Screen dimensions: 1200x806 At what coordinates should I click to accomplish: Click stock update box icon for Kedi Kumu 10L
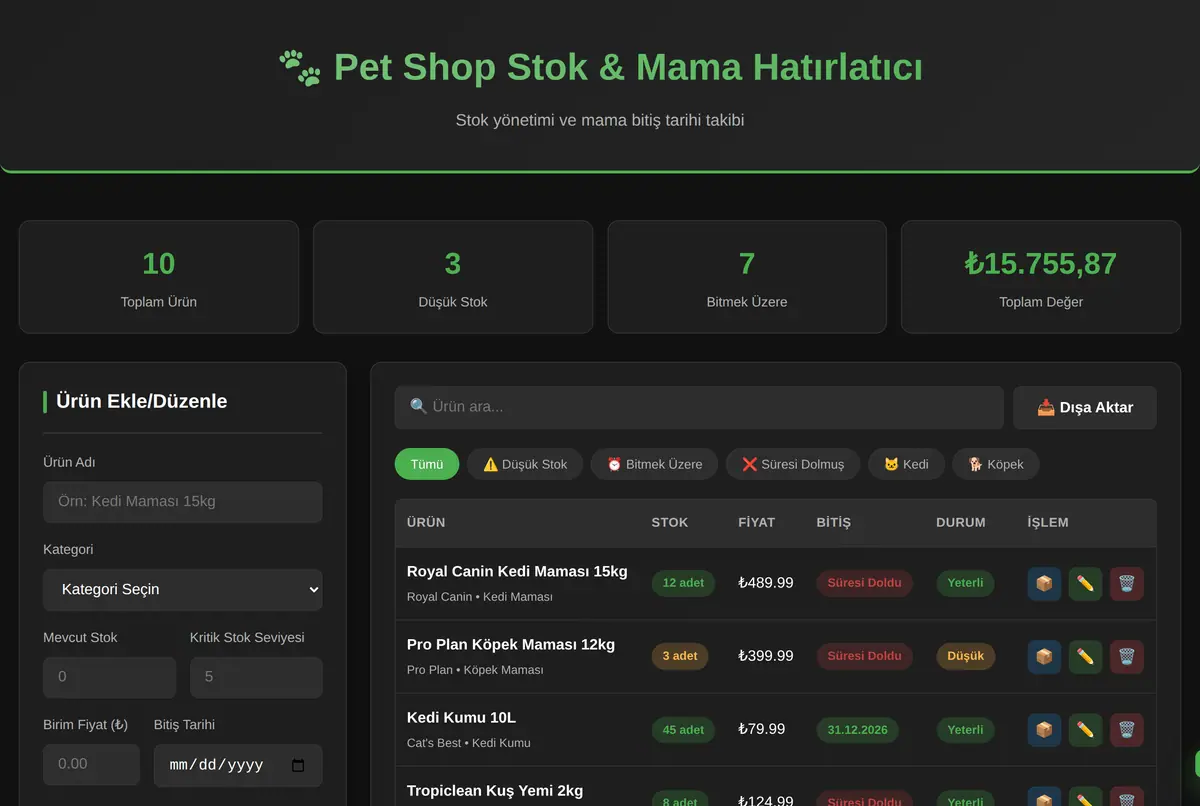coord(1044,730)
